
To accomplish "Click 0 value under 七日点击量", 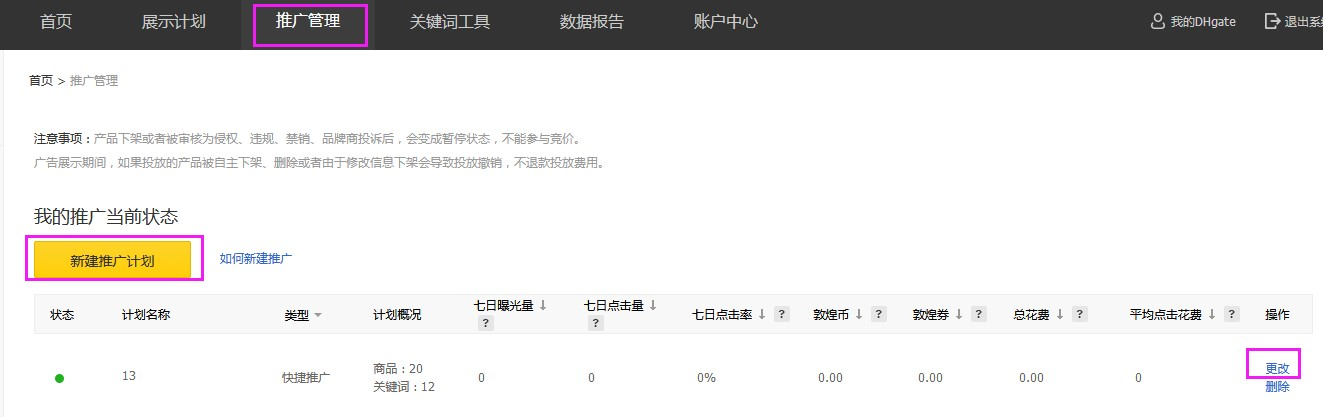I will coord(591,378).
